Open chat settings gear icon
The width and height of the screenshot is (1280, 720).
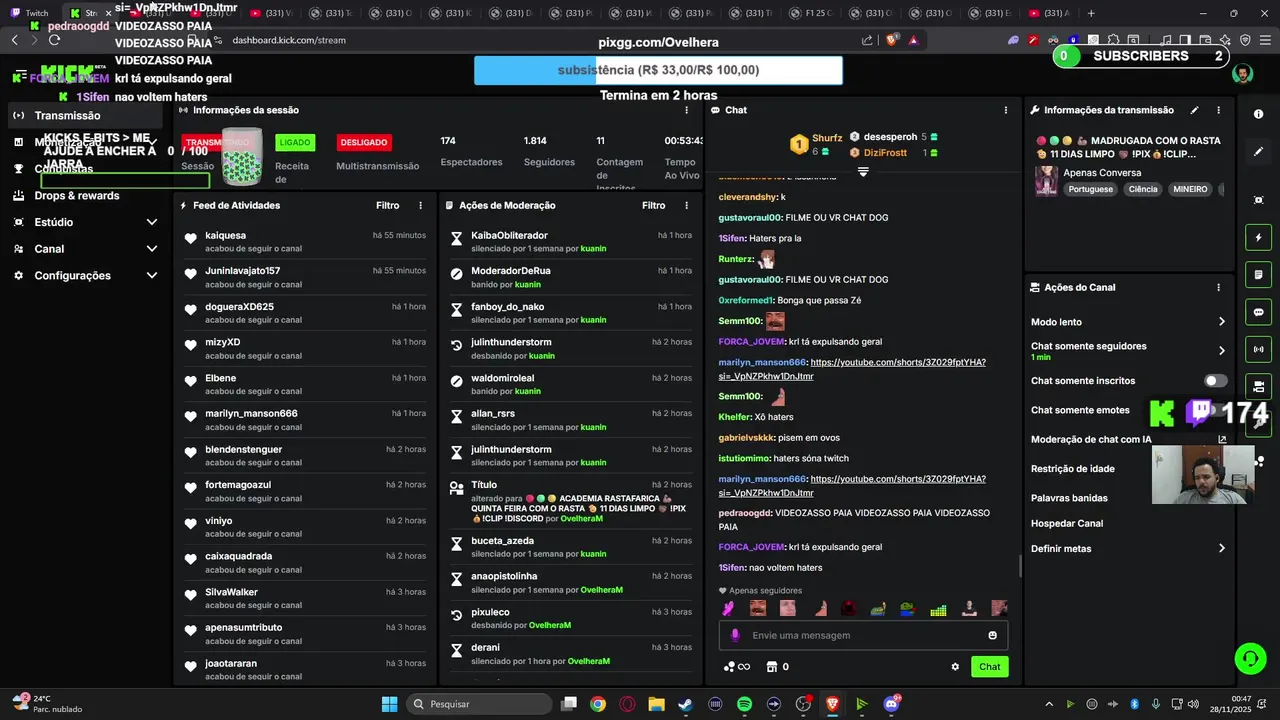[955, 667]
